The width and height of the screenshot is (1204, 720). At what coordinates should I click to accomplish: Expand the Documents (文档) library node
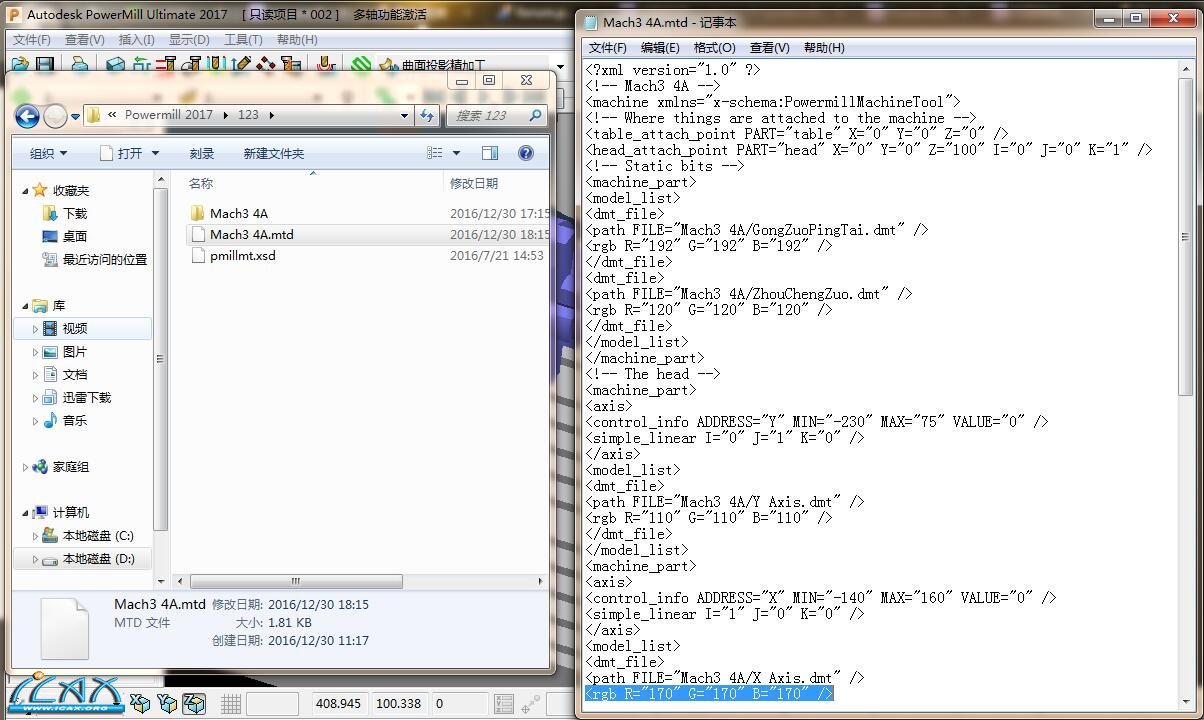pyautogui.click(x=36, y=375)
